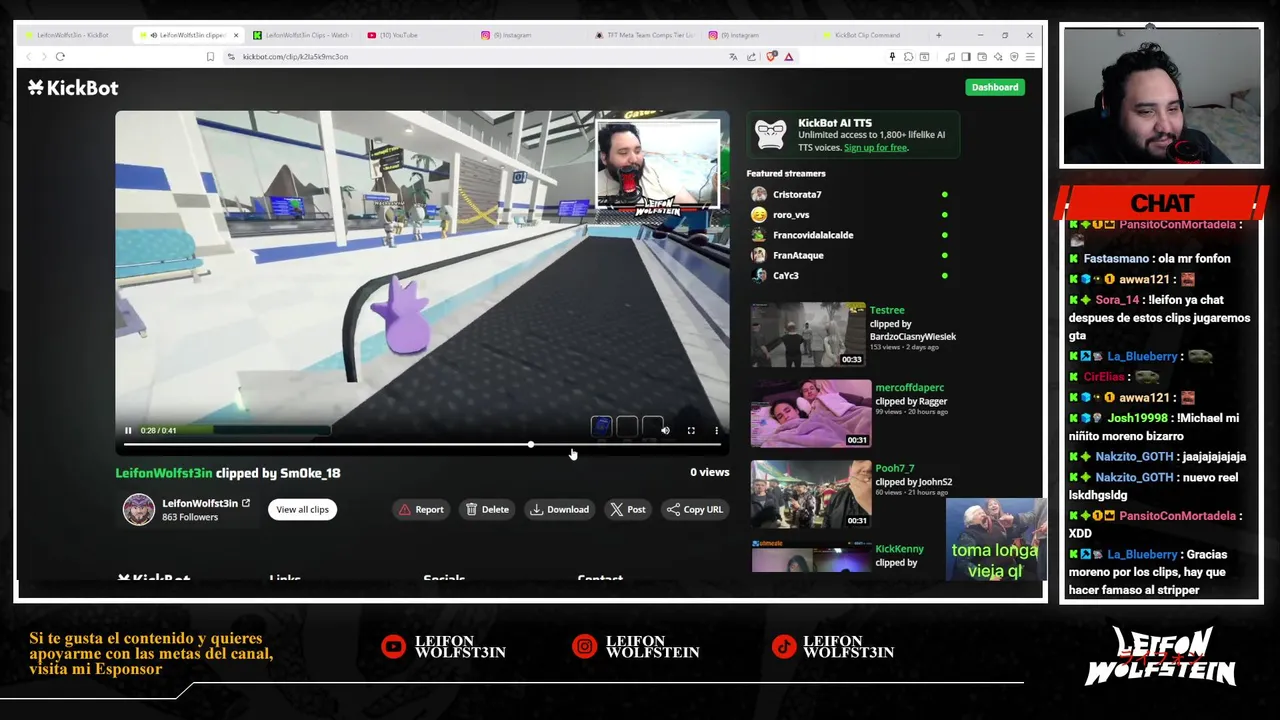Open the TikTok LEIFON WOLFST3IN icon
Image resolution: width=1280 pixels, height=720 pixels.
783,647
